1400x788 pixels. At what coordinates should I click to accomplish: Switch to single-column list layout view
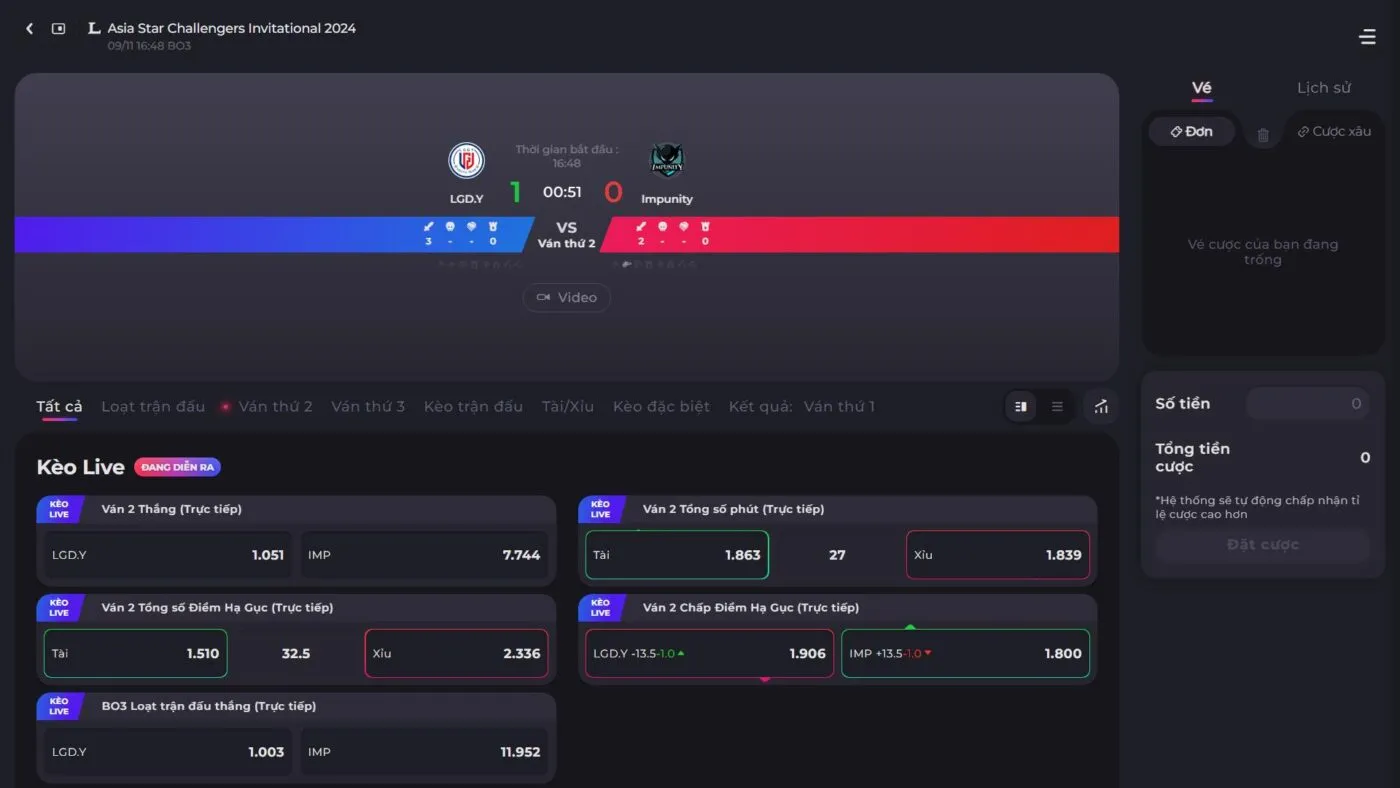tap(1057, 407)
